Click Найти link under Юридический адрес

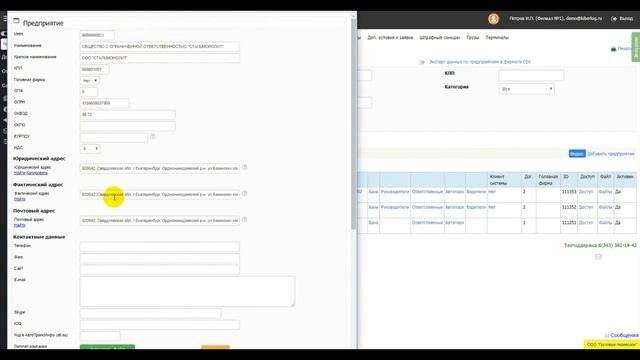click(x=20, y=173)
